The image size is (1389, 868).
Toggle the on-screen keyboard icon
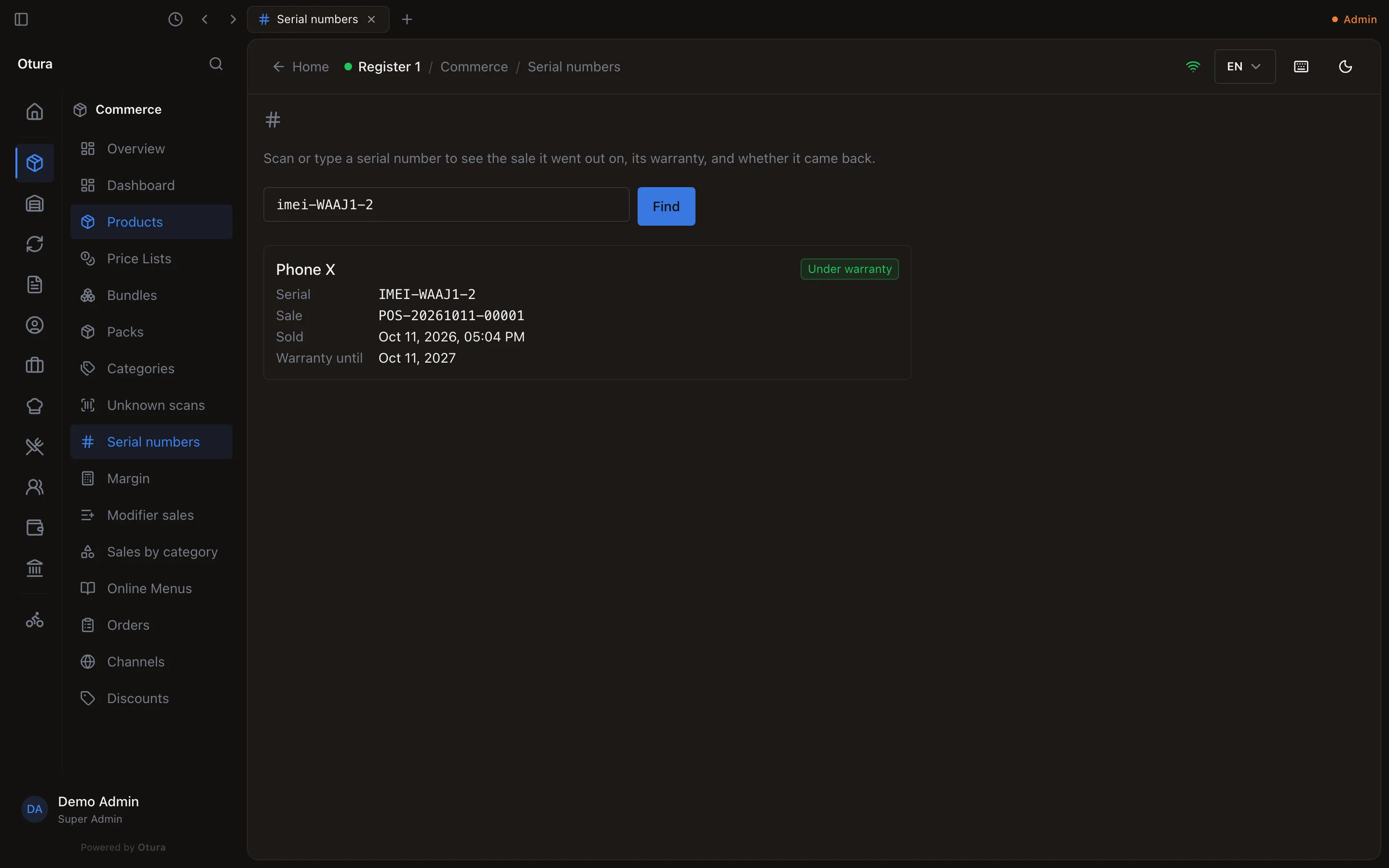pos(1301,67)
